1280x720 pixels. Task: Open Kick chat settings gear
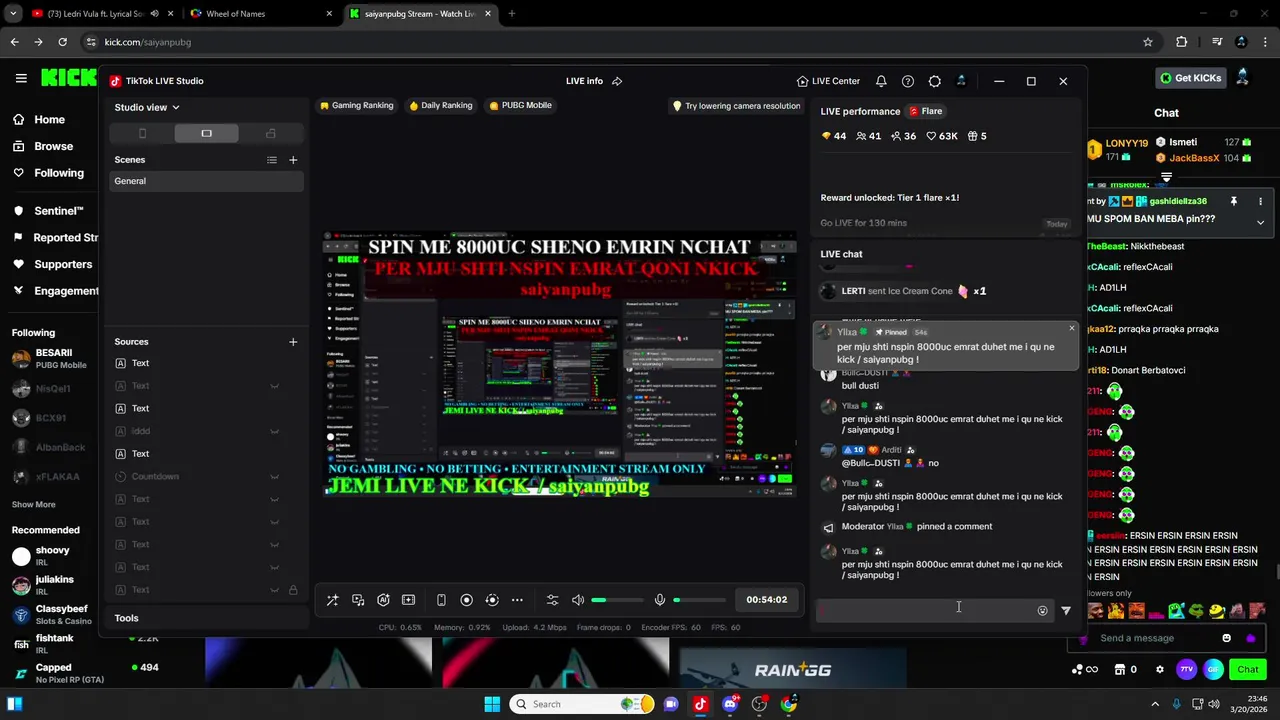1160,669
